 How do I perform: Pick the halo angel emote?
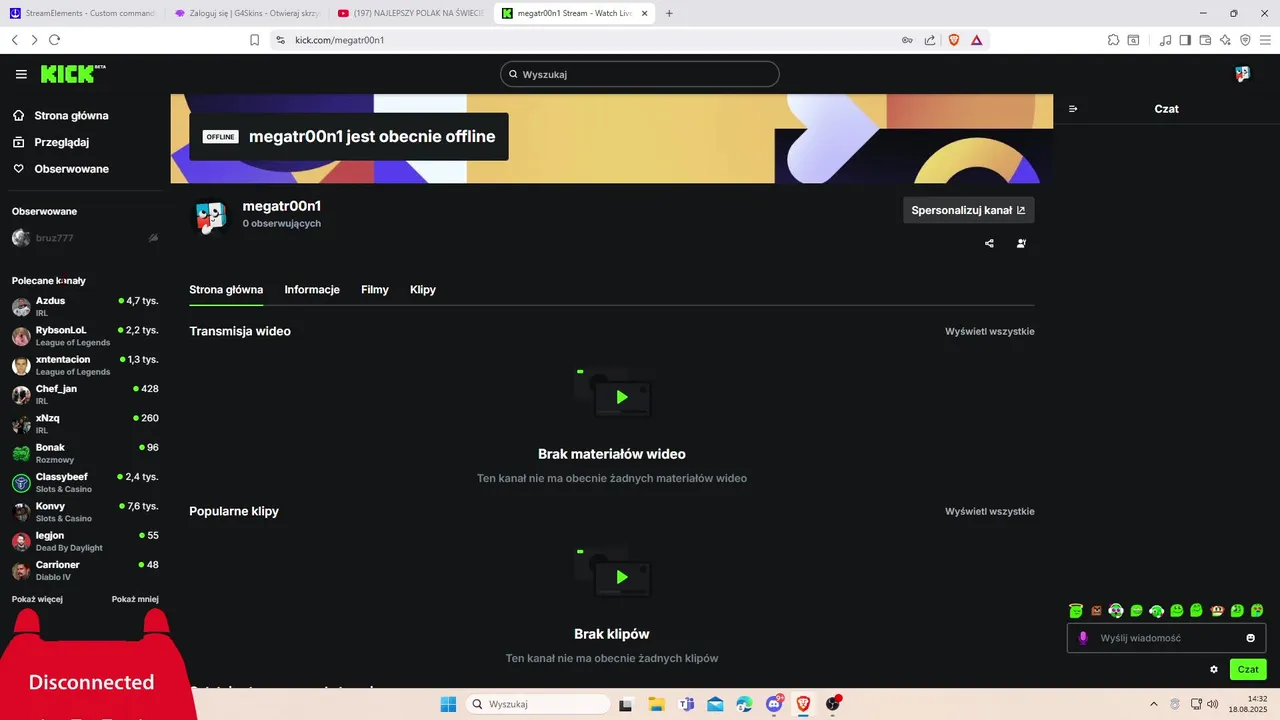[x=1076, y=610]
